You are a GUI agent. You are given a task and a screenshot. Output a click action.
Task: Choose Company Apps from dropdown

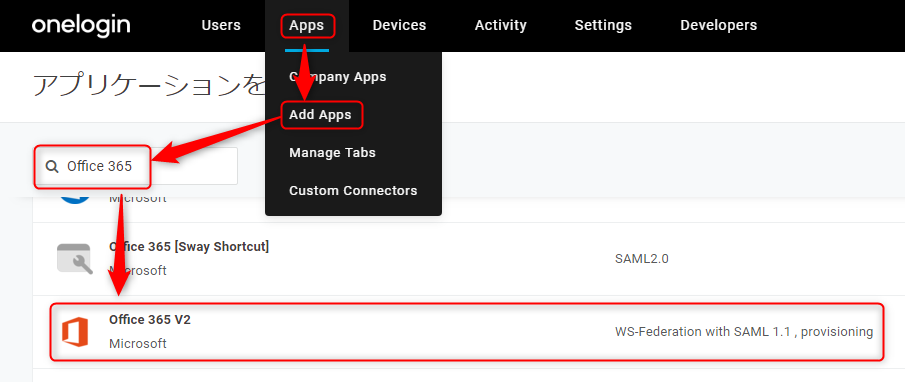338,77
